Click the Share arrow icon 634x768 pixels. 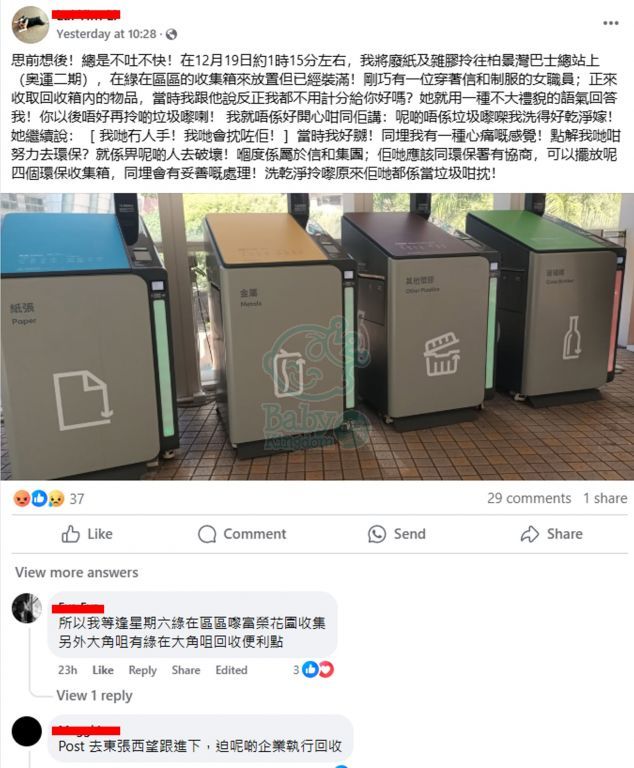click(530, 534)
